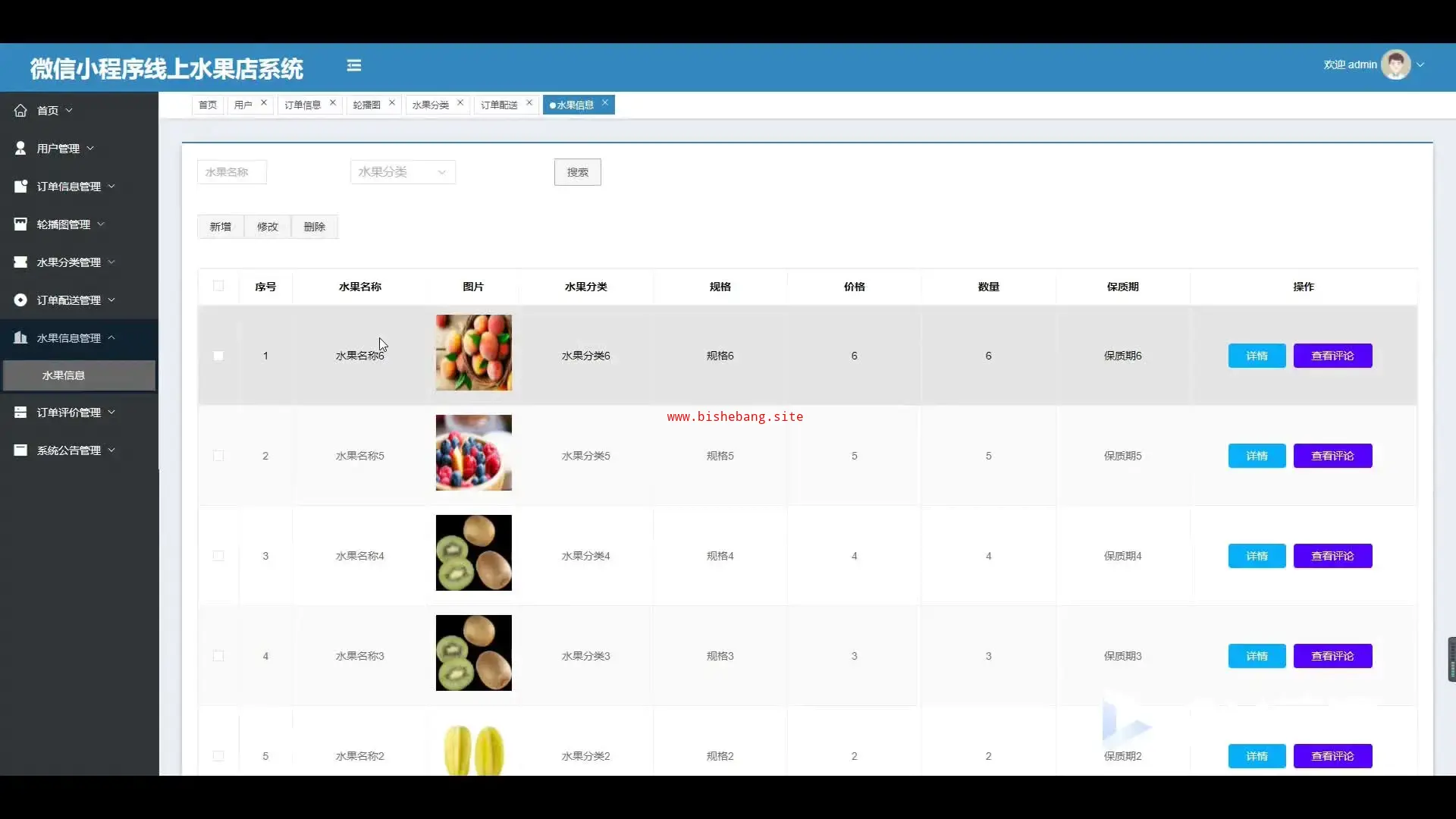Toggle the select-all header checkbox
Screen dimensions: 1456x819
(x=218, y=286)
